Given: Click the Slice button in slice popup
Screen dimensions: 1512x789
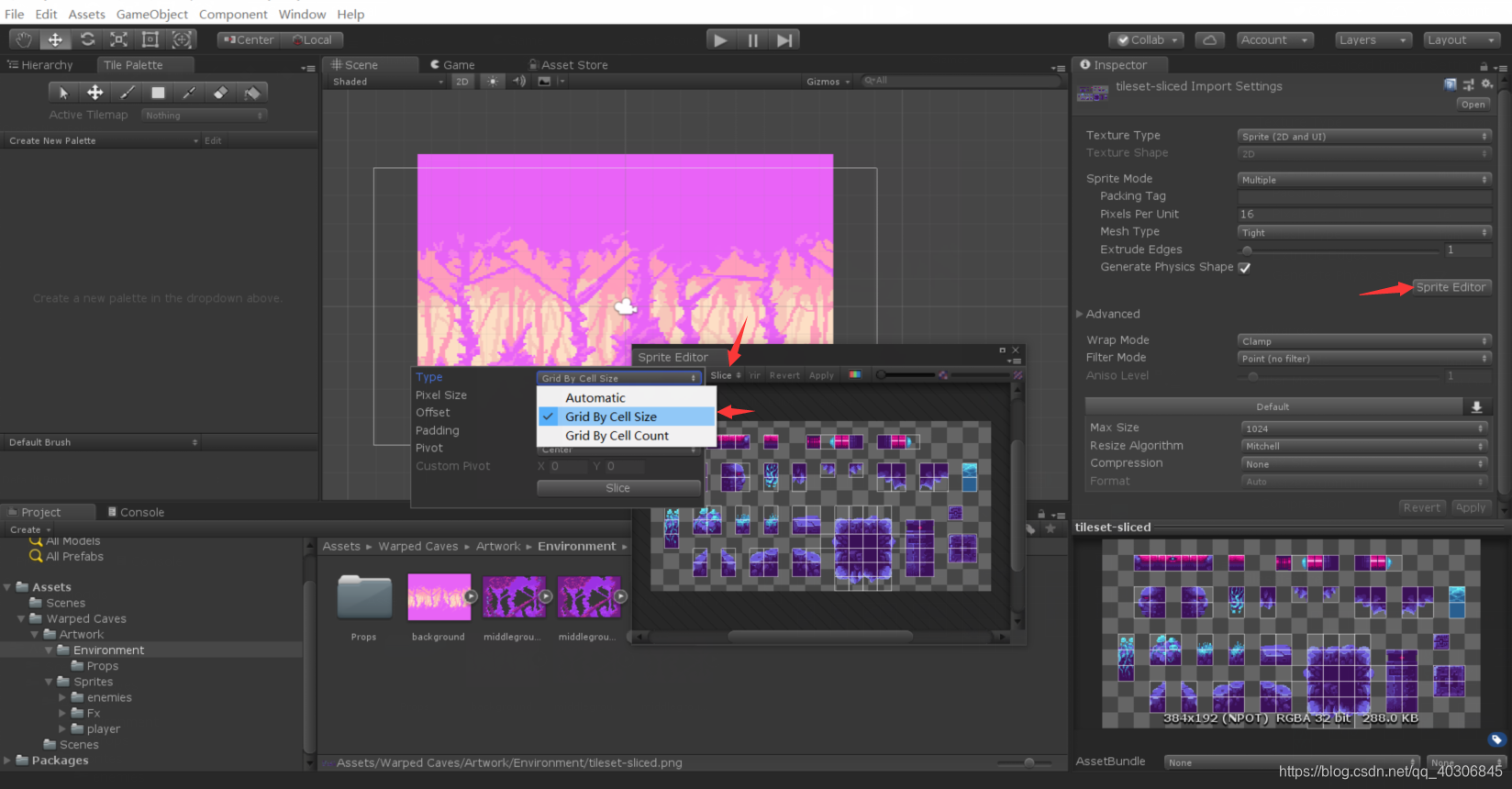Looking at the screenshot, I should click(618, 488).
